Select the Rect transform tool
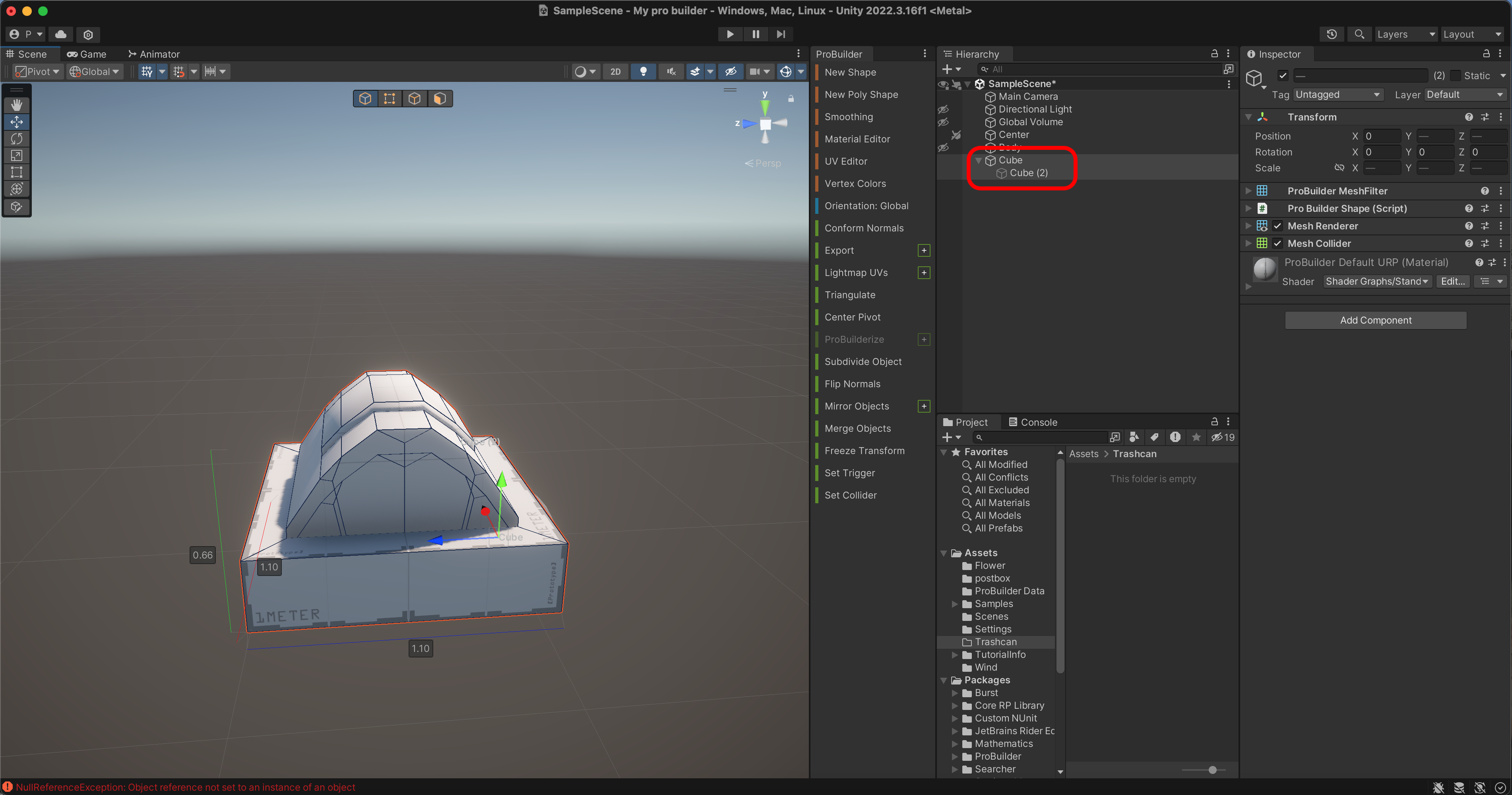The height and width of the screenshot is (795, 1512). pos(16,172)
